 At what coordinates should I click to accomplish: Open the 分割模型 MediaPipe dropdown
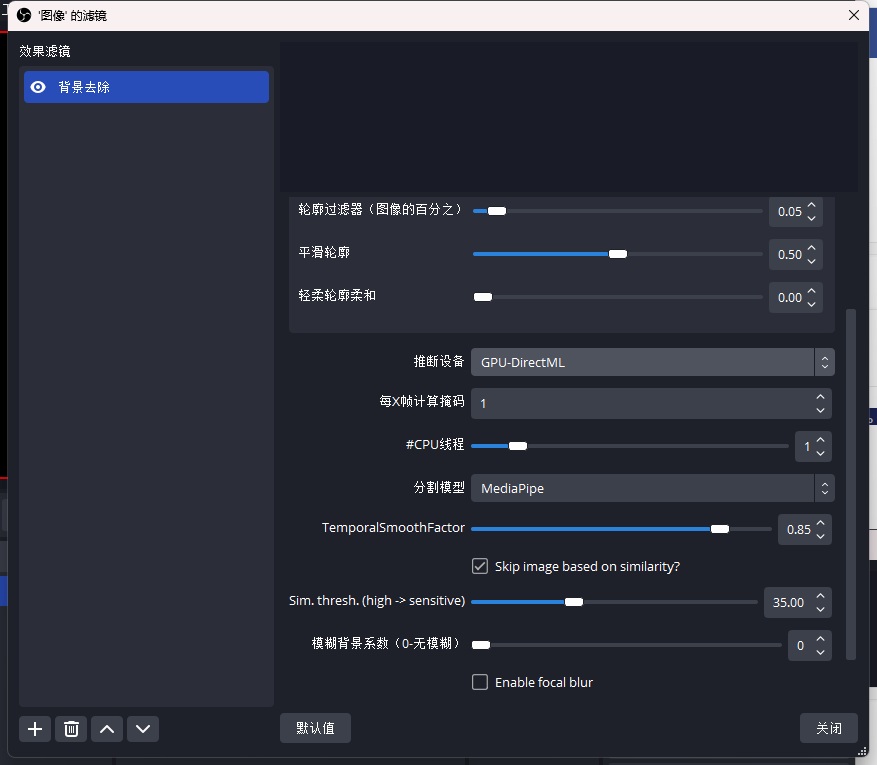click(652, 488)
